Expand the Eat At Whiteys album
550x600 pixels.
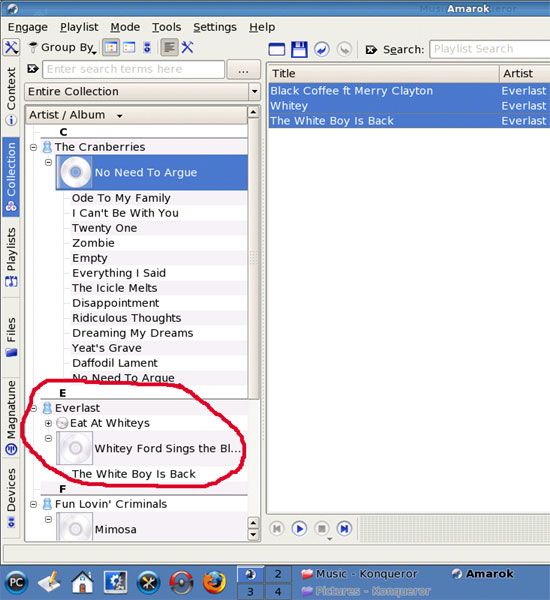48,423
